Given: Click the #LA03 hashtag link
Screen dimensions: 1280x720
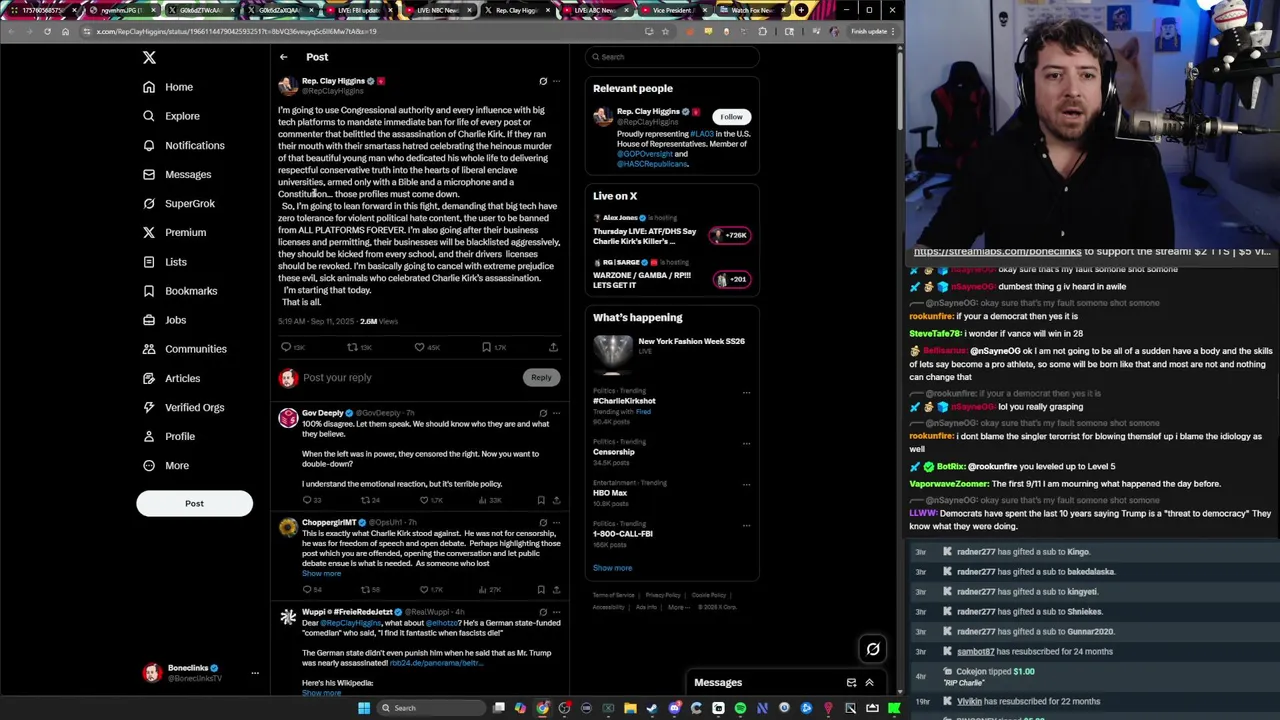Looking at the screenshot, I should (x=702, y=134).
